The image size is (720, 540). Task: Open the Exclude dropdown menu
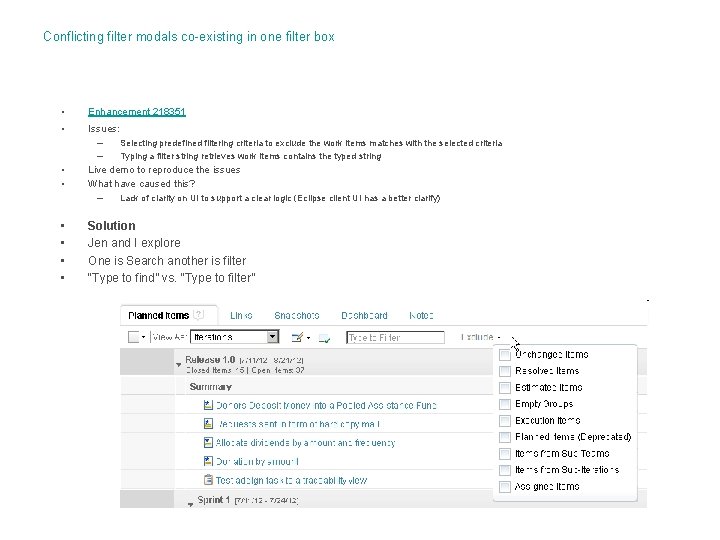[x=481, y=337]
